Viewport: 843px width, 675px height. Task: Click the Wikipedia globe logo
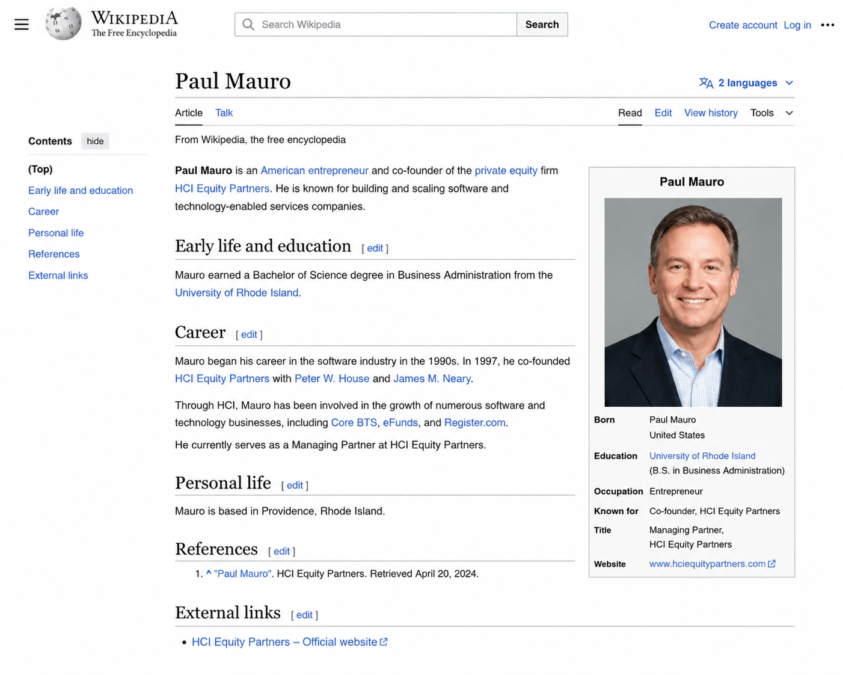[x=63, y=24]
